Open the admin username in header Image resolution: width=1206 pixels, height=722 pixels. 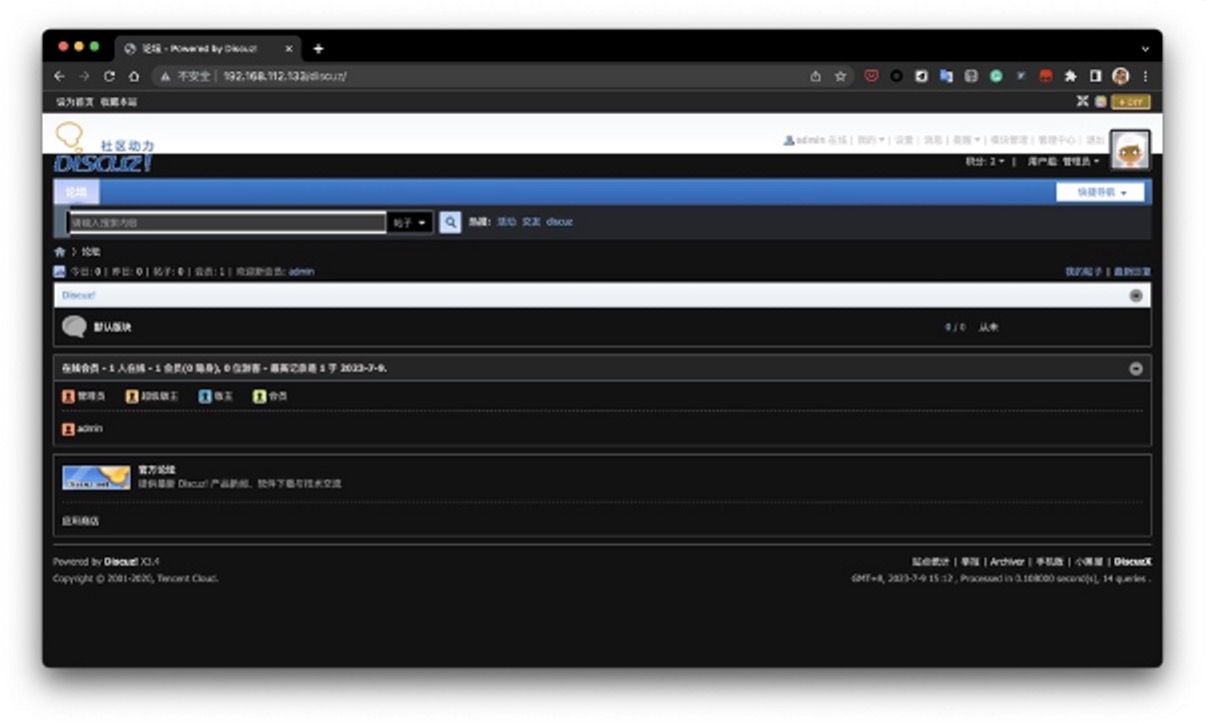point(810,140)
